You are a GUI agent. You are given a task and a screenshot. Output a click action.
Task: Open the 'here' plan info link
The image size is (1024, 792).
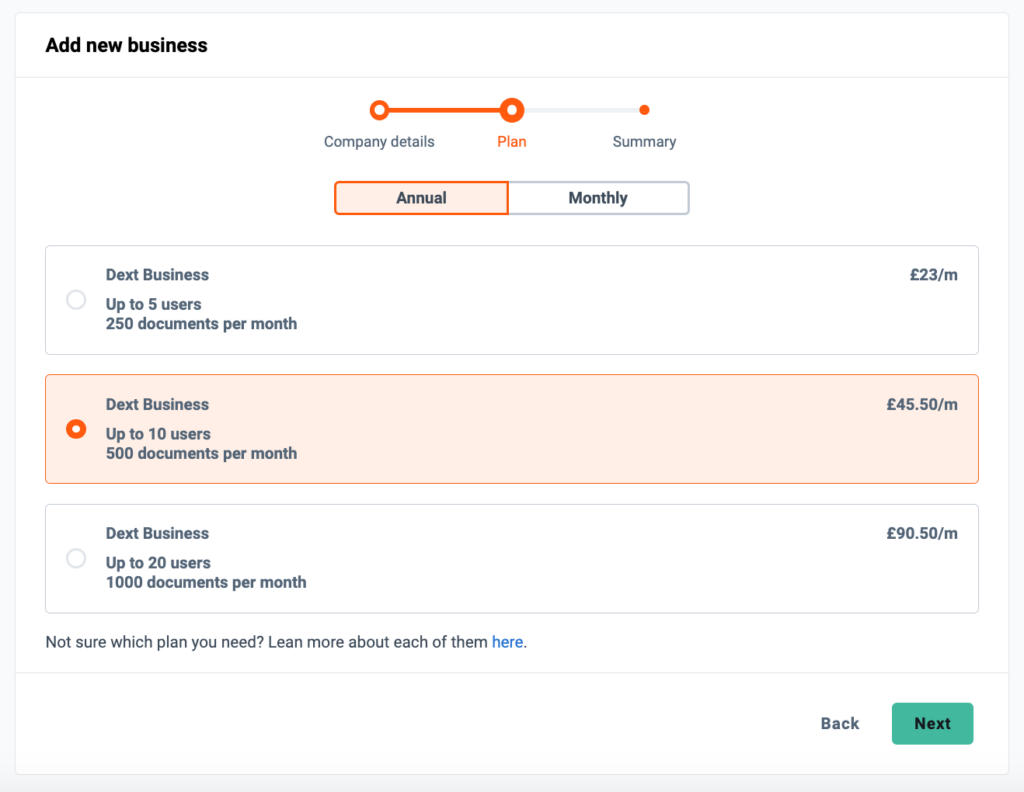(x=507, y=642)
